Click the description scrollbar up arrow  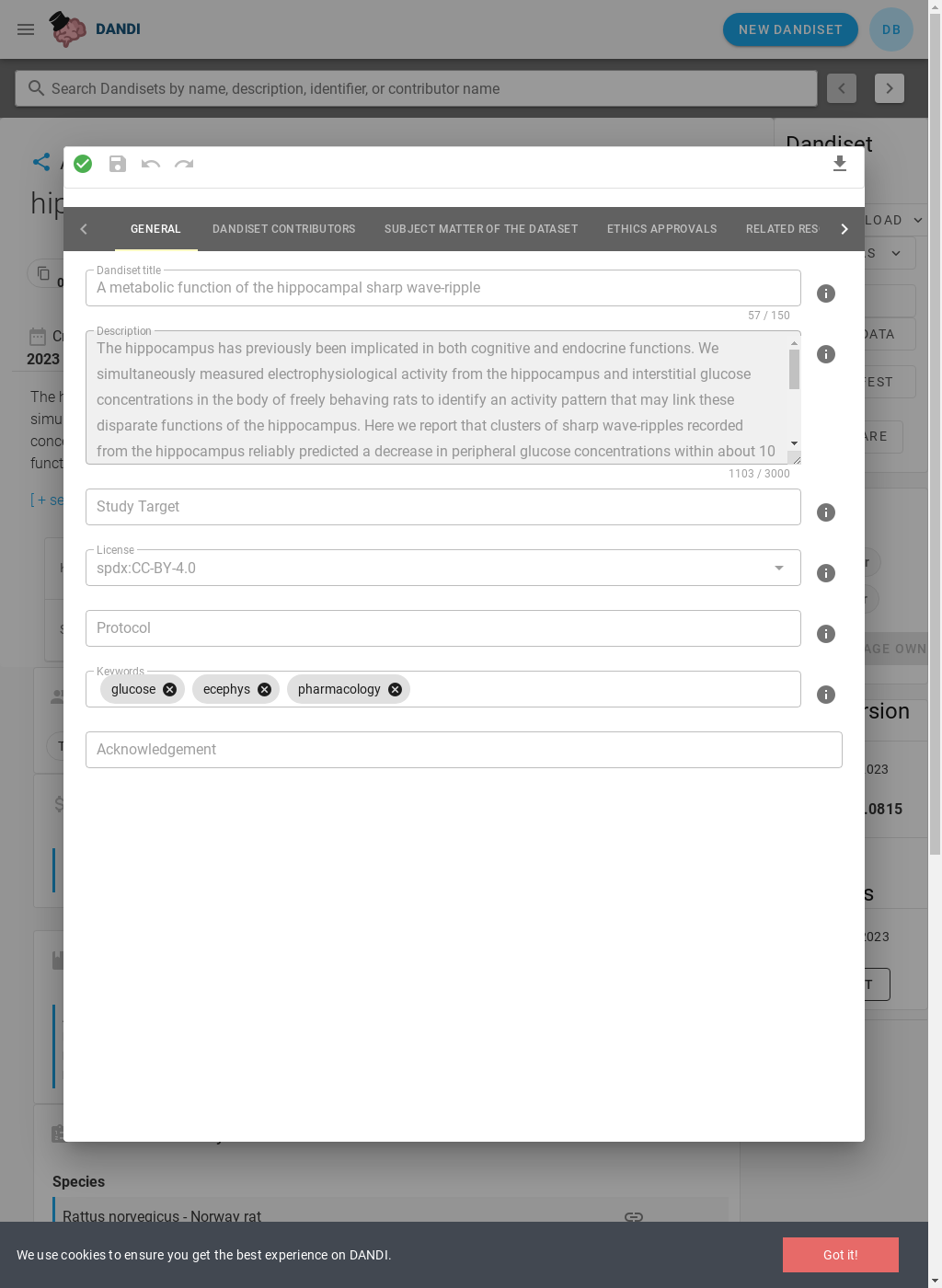click(794, 342)
